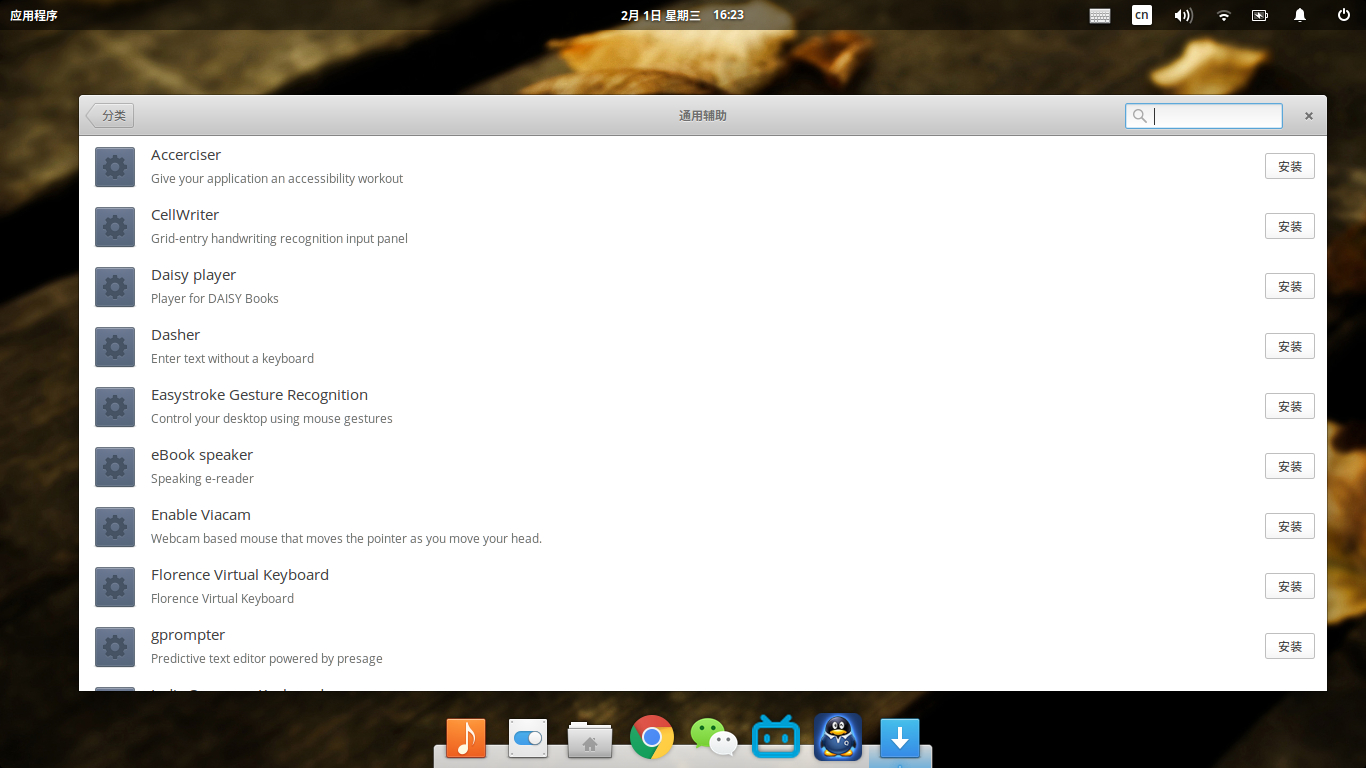The height and width of the screenshot is (768, 1366).
Task: Click the magnifier icon in search box
Action: [x=1139, y=116]
